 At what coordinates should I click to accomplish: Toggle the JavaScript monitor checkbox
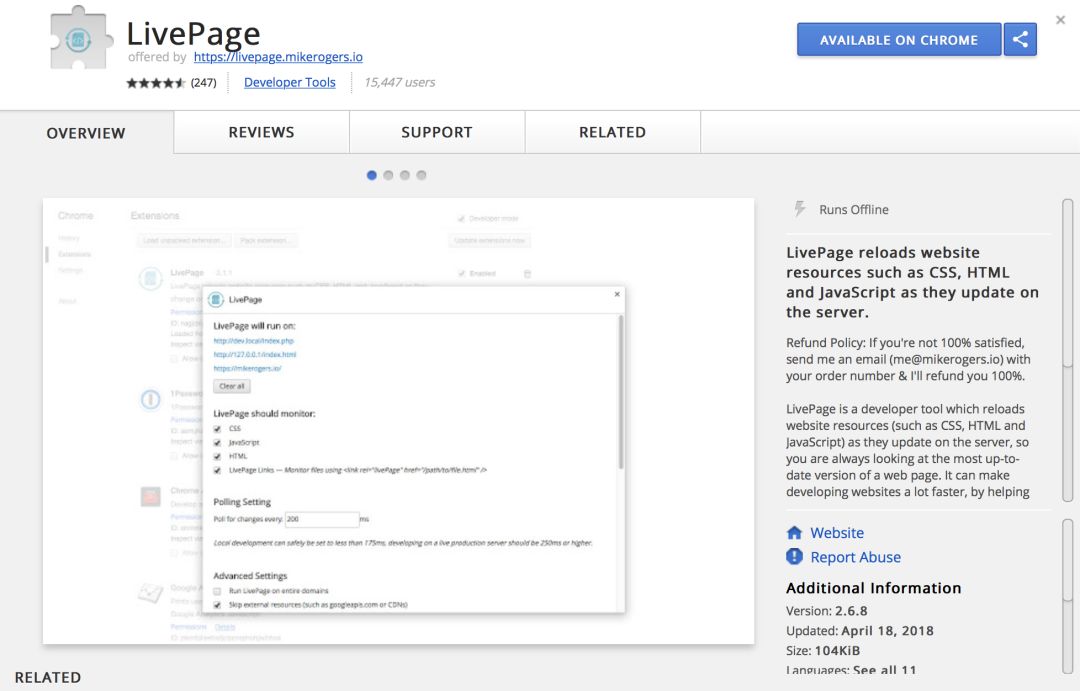[x=218, y=442]
